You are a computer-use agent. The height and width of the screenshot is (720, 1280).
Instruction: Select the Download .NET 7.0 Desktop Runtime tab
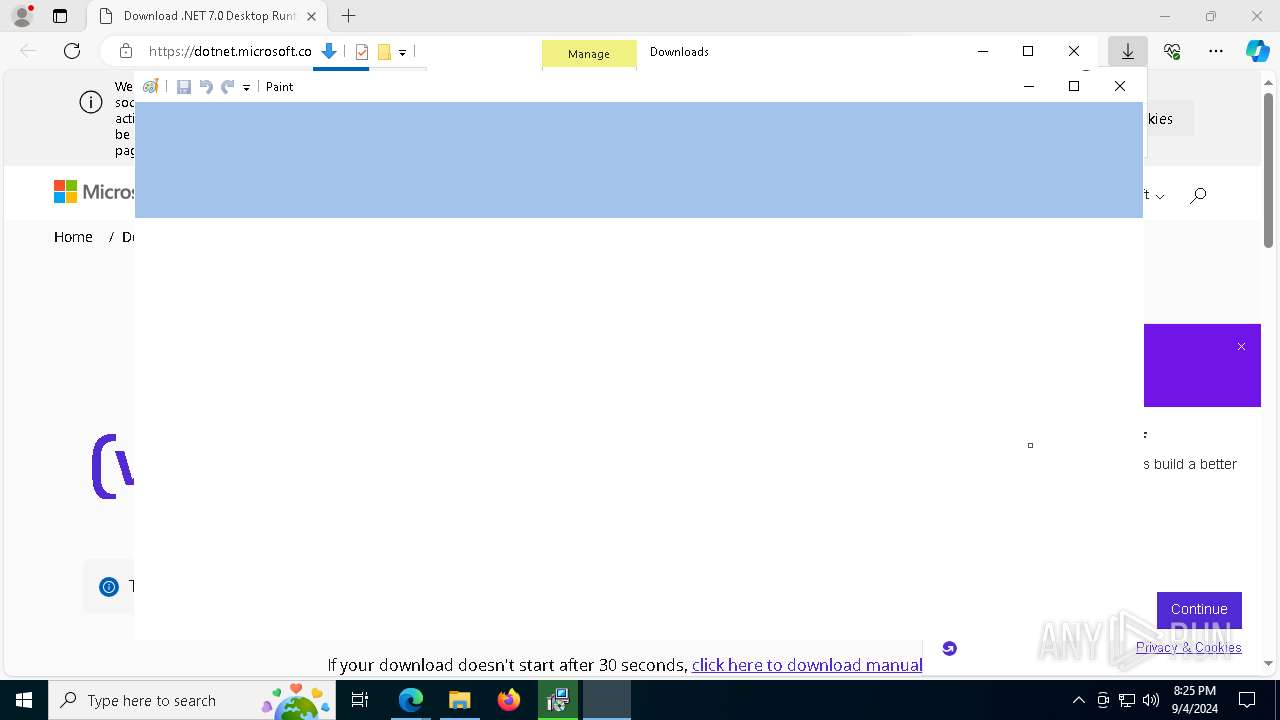pyautogui.click(x=207, y=16)
